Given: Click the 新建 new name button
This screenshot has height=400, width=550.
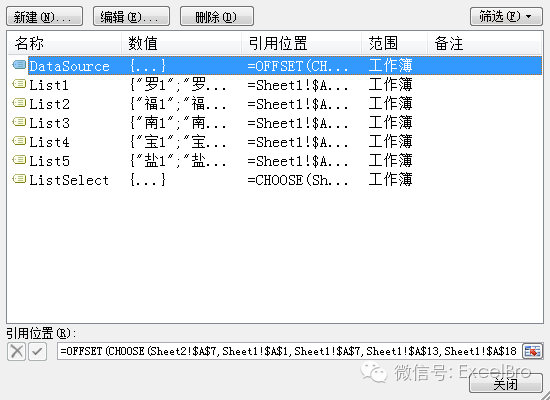Looking at the screenshot, I should (45, 16).
